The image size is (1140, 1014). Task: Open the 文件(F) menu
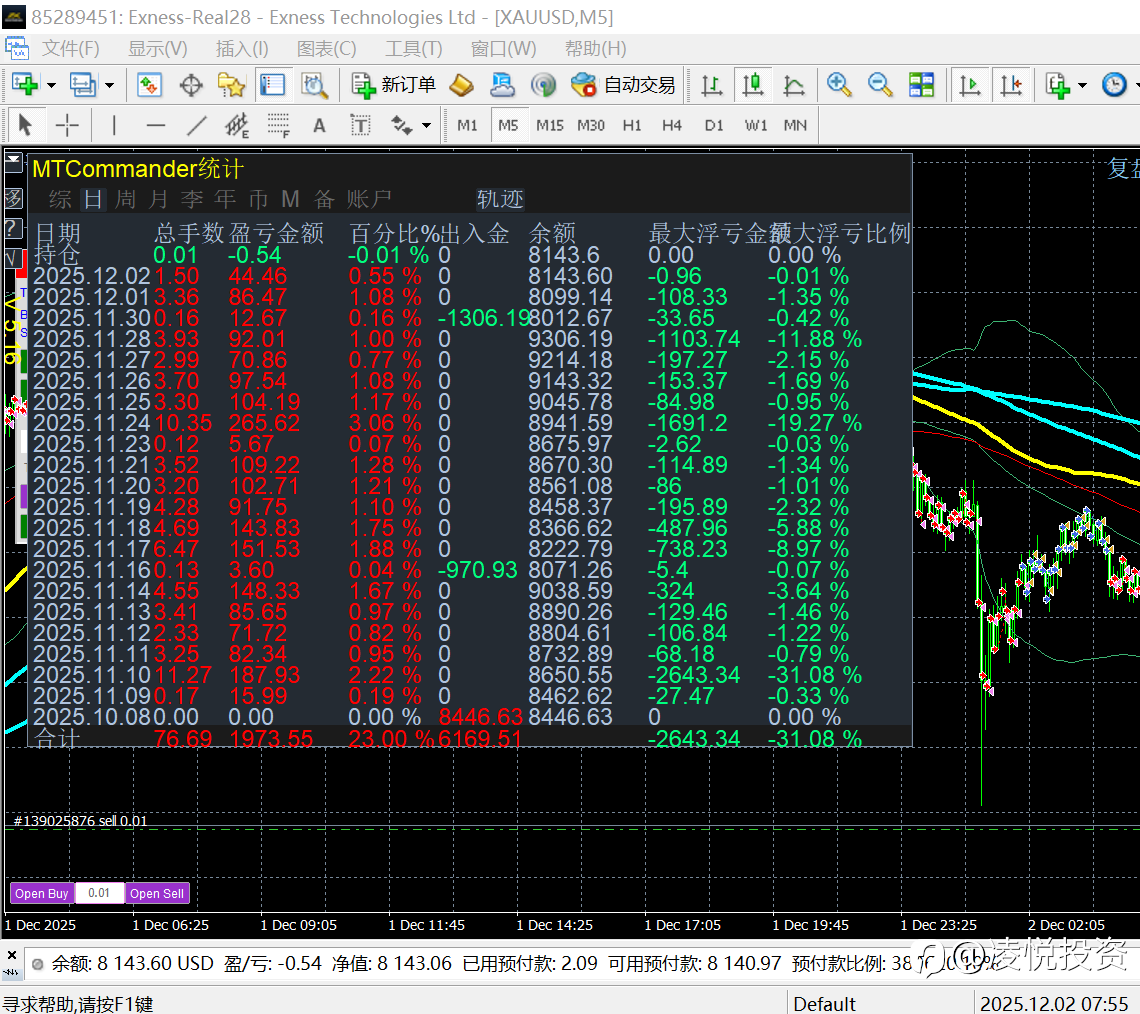coord(70,49)
